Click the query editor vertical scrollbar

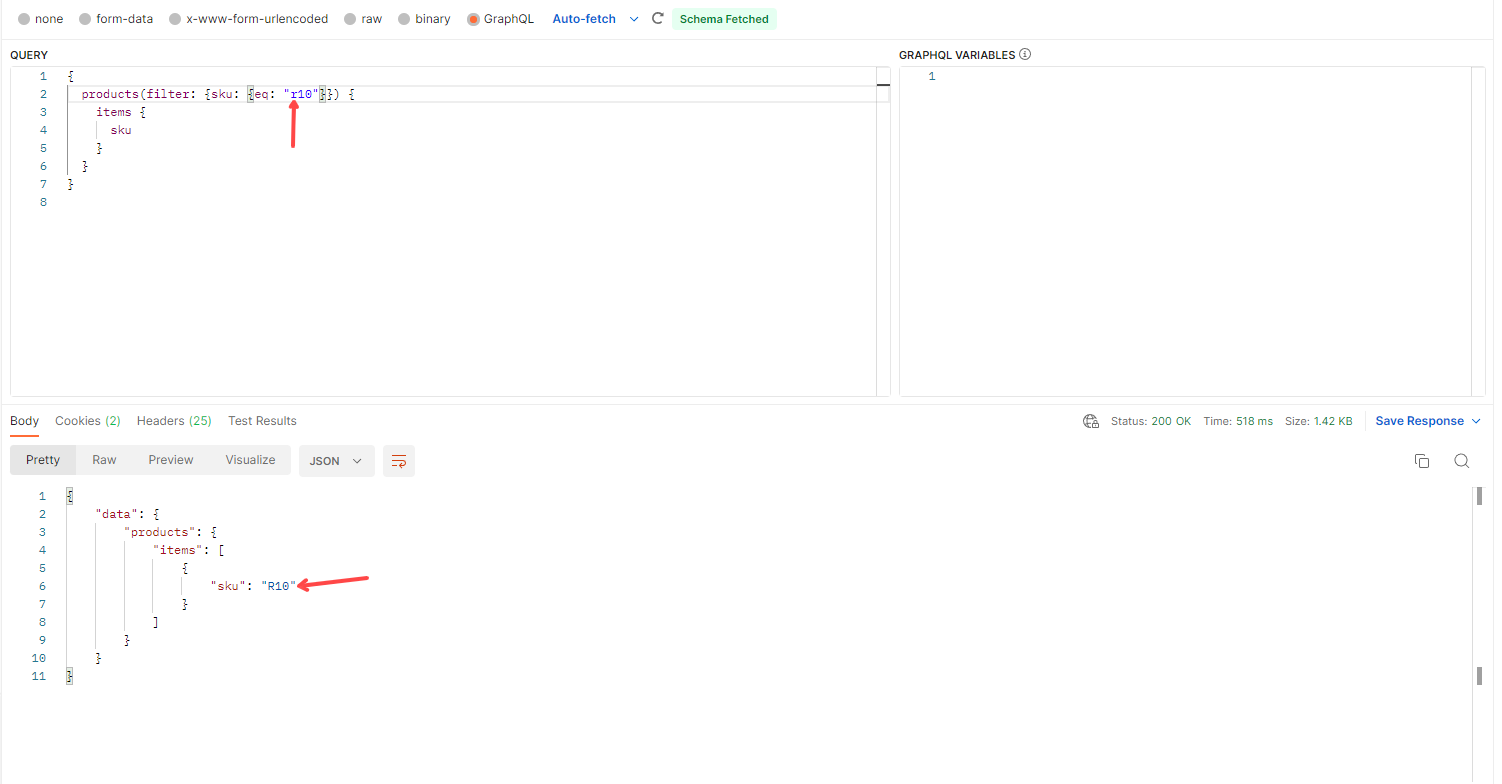tap(883, 232)
